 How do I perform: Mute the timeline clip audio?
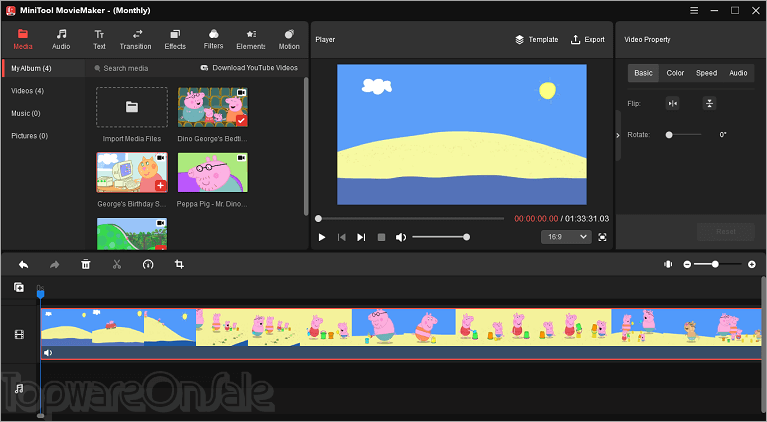[48, 353]
